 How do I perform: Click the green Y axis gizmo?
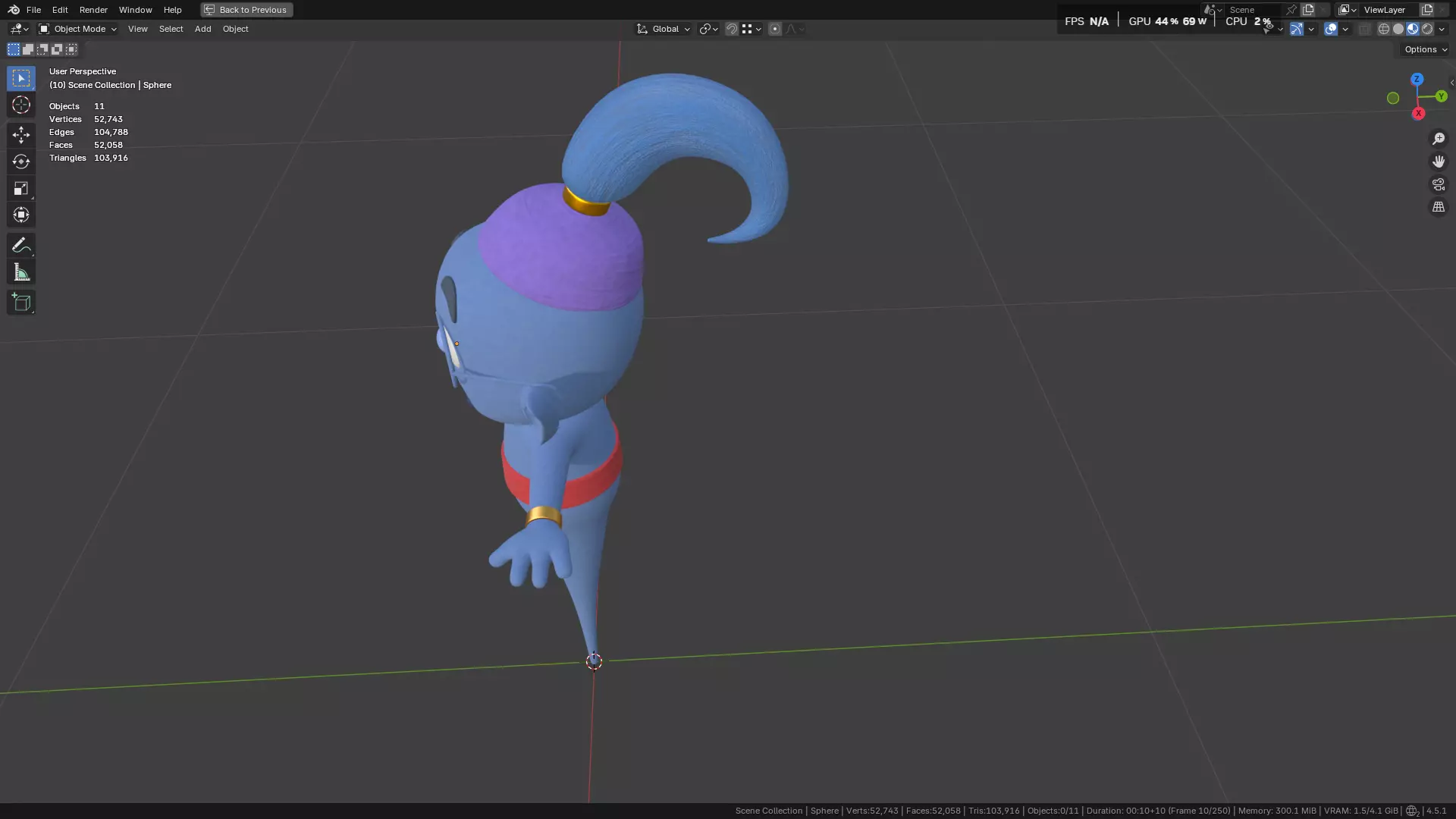pyautogui.click(x=1442, y=96)
